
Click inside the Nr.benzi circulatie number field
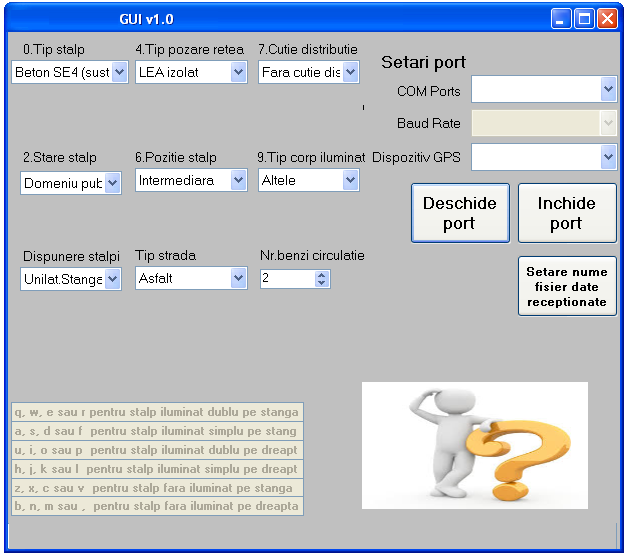[284, 280]
